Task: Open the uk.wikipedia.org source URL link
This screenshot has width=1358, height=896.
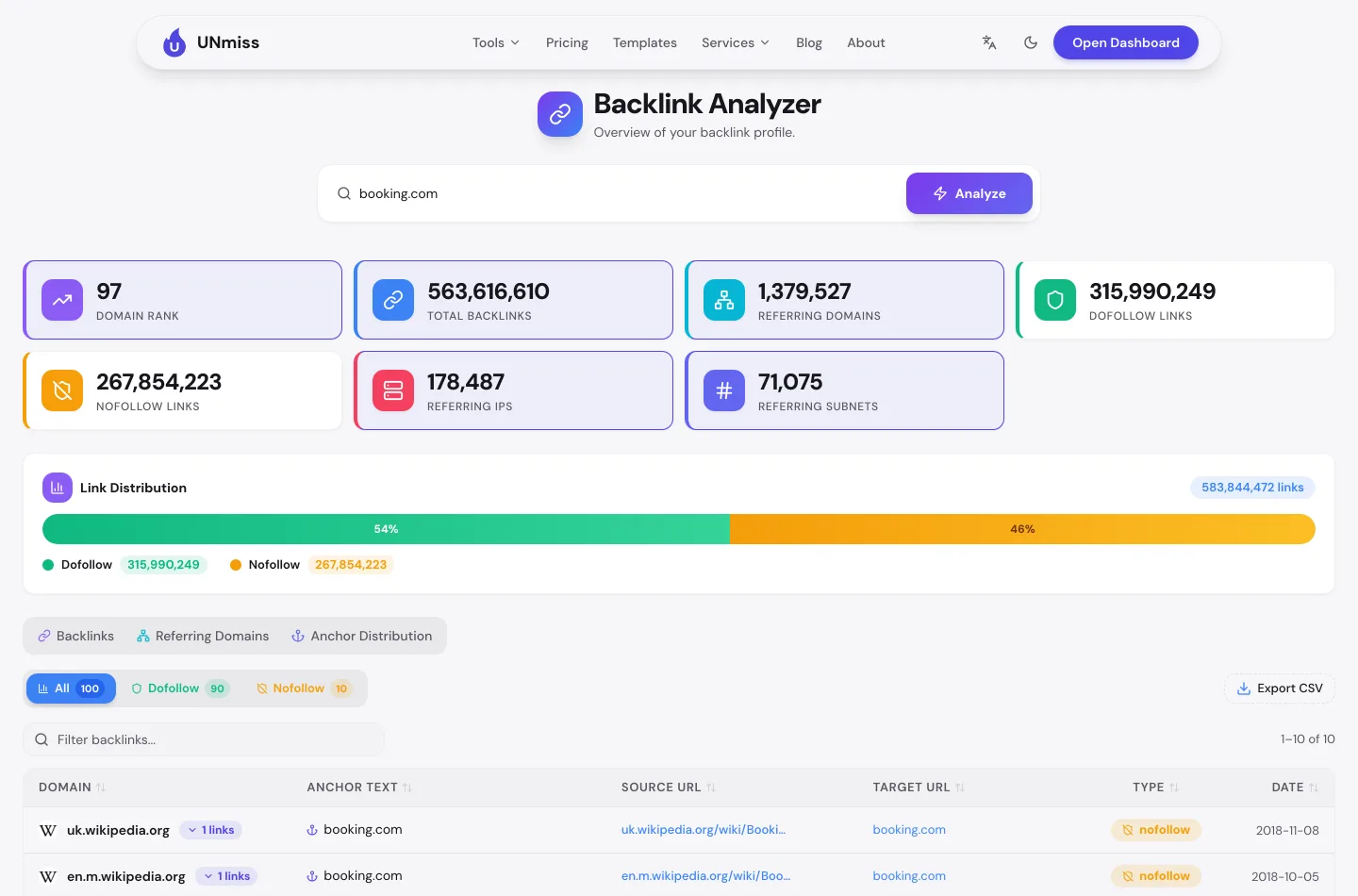Action: [704, 830]
